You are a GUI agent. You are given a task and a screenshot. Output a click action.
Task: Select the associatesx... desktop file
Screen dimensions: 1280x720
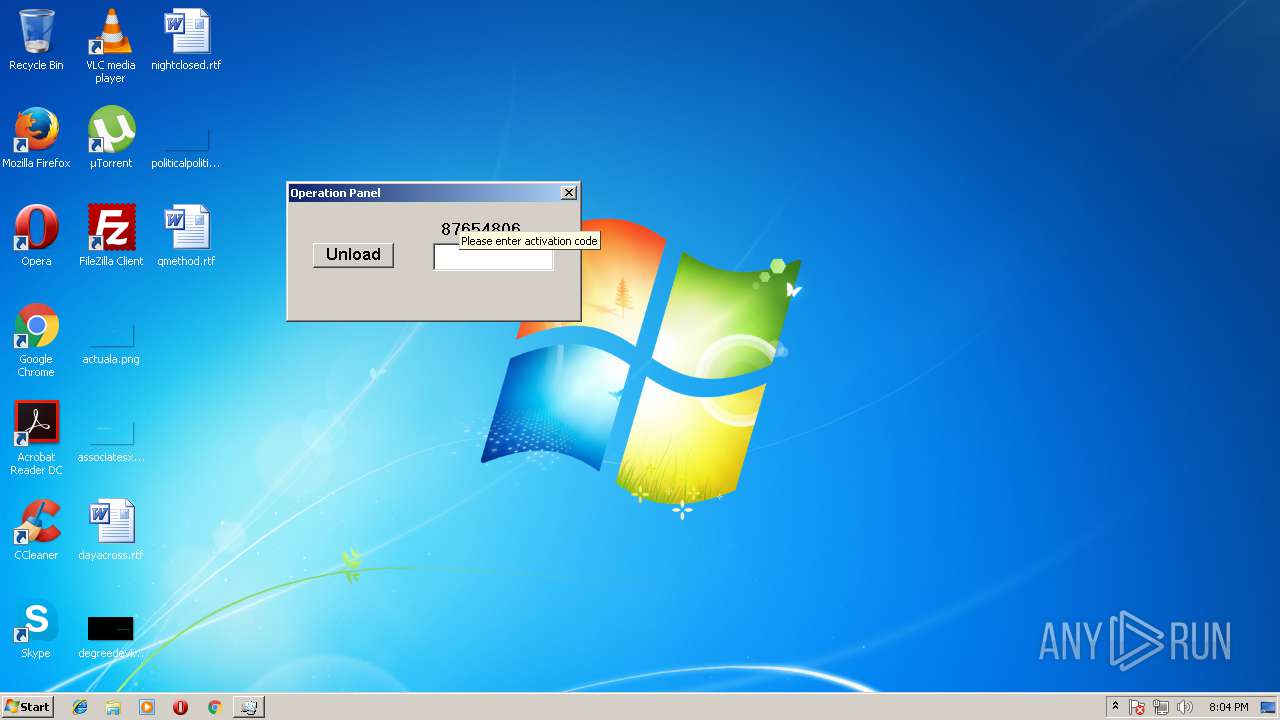[111, 443]
